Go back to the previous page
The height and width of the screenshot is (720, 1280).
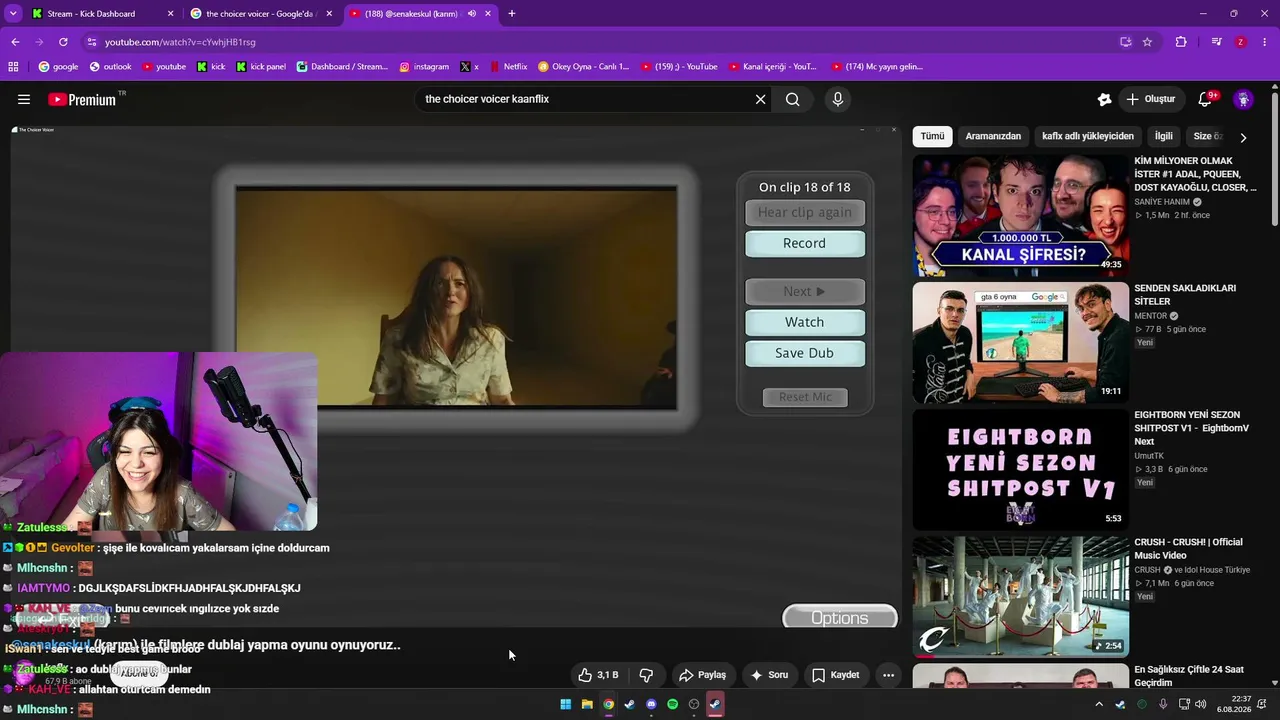click(15, 42)
